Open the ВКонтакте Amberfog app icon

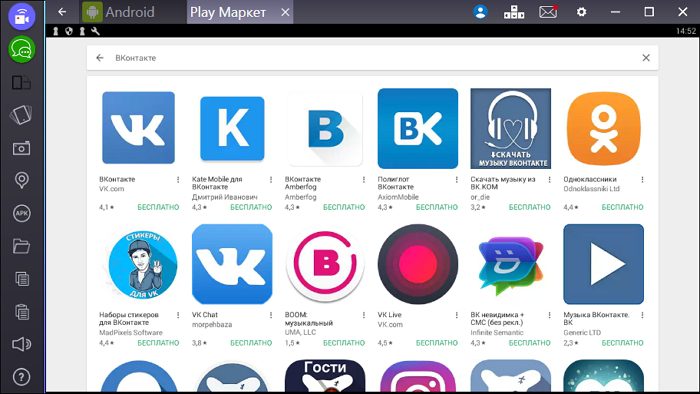pos(325,129)
